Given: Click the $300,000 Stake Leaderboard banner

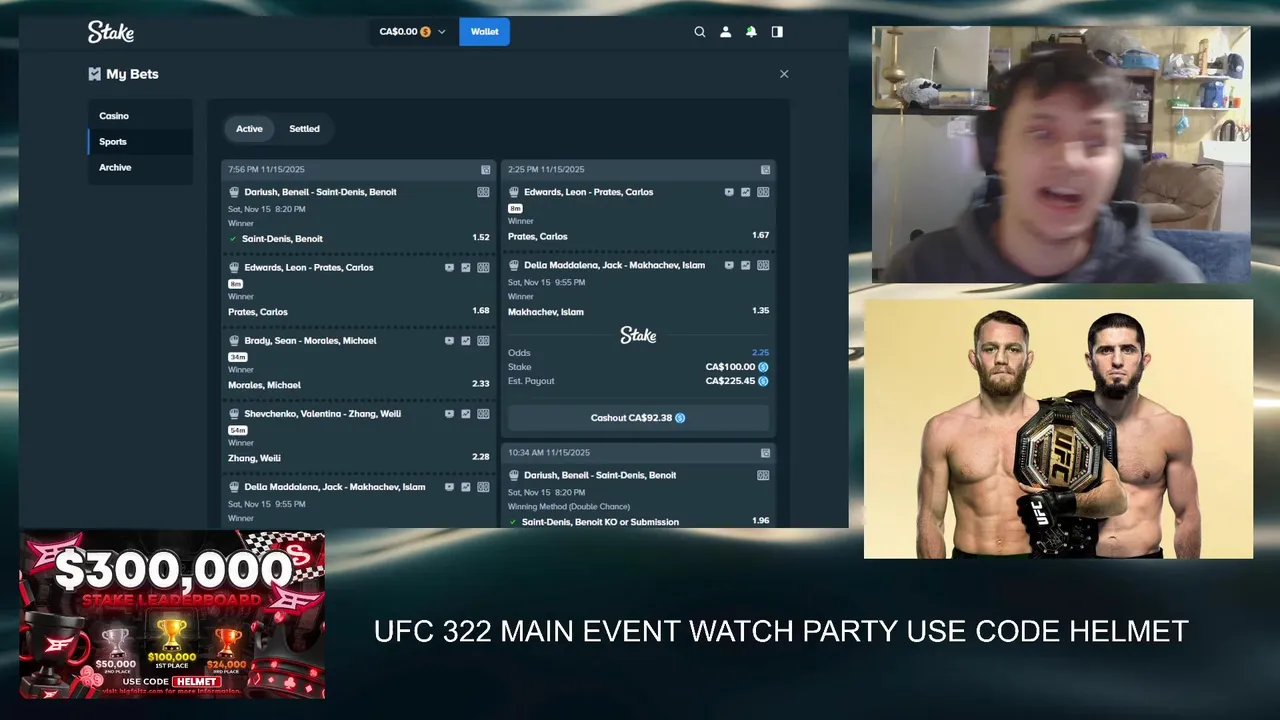Looking at the screenshot, I should pos(172,615).
